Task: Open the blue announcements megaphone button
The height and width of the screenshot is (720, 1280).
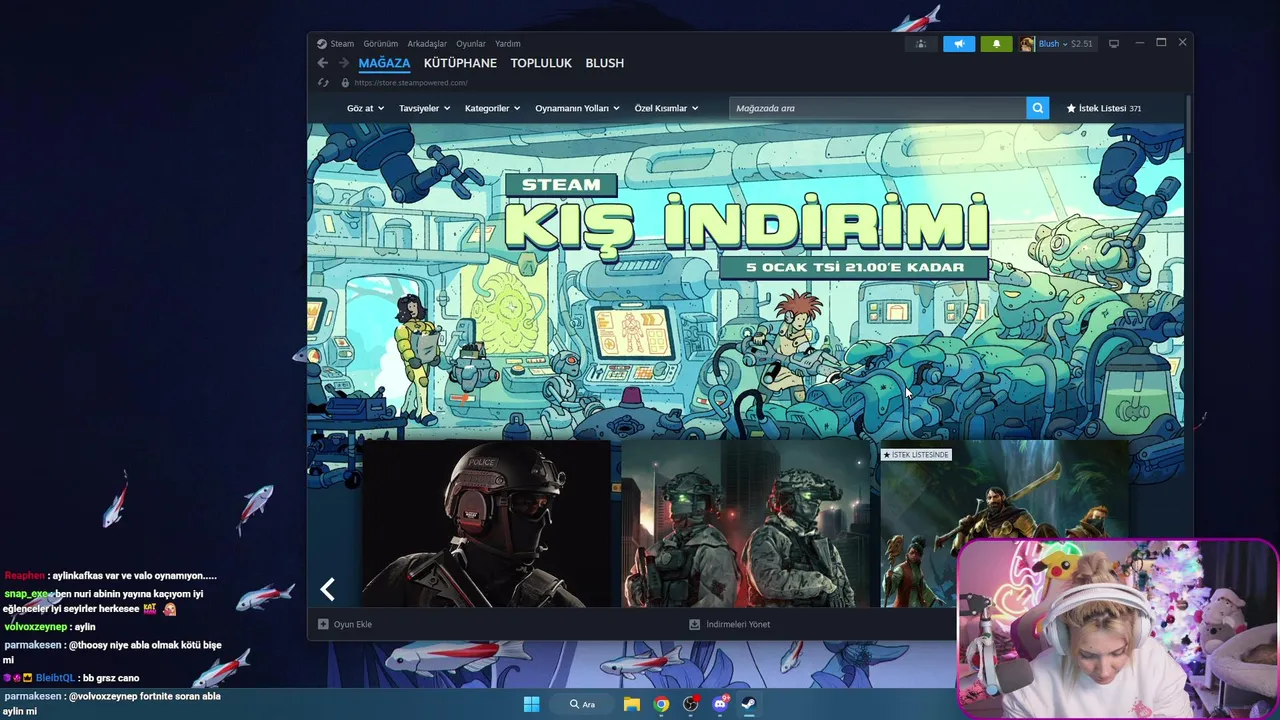Action: point(959,44)
